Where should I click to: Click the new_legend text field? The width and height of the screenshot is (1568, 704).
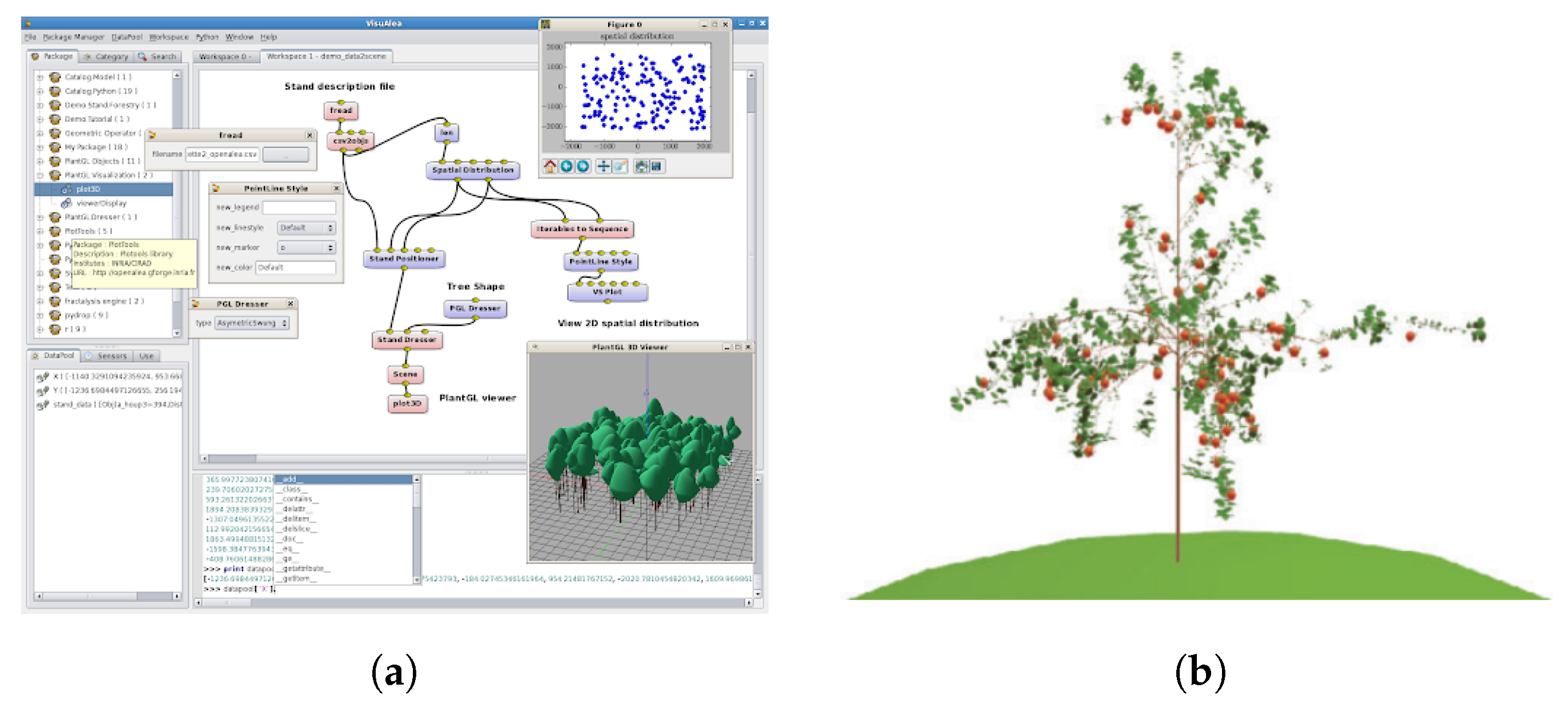coord(299,207)
